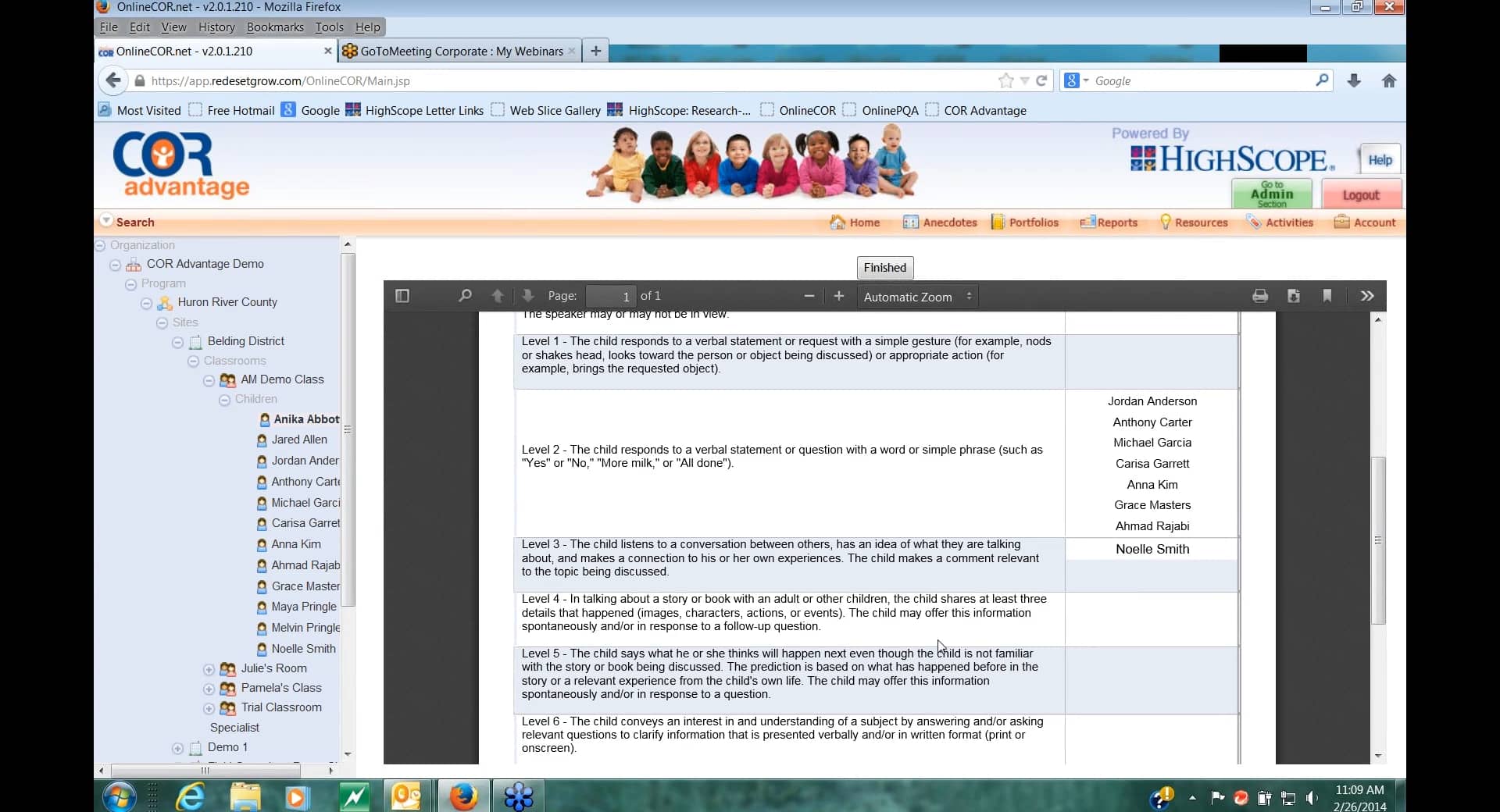Toggle the PDF sidebar panel
The image size is (1500, 812).
pyautogui.click(x=402, y=296)
